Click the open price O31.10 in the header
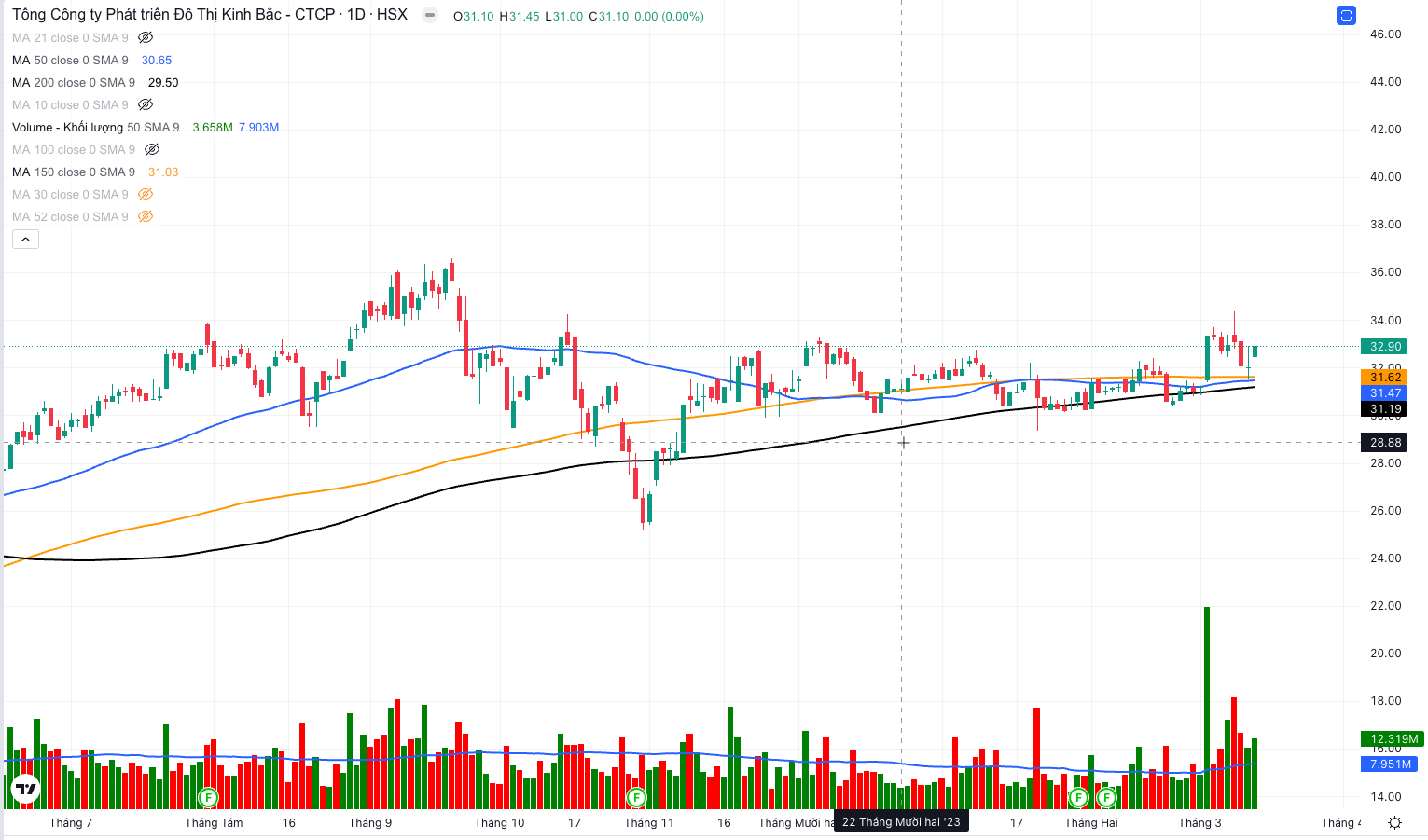 click(473, 17)
